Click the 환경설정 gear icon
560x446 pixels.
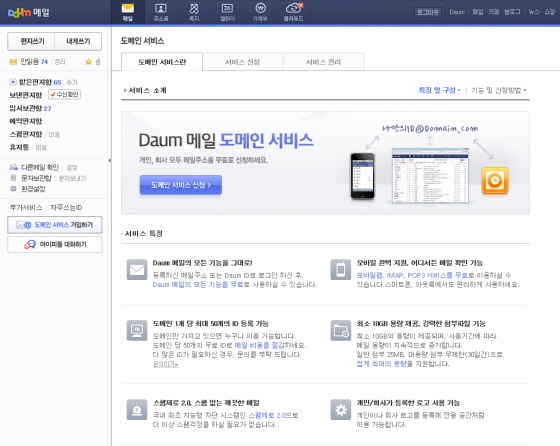[14, 189]
